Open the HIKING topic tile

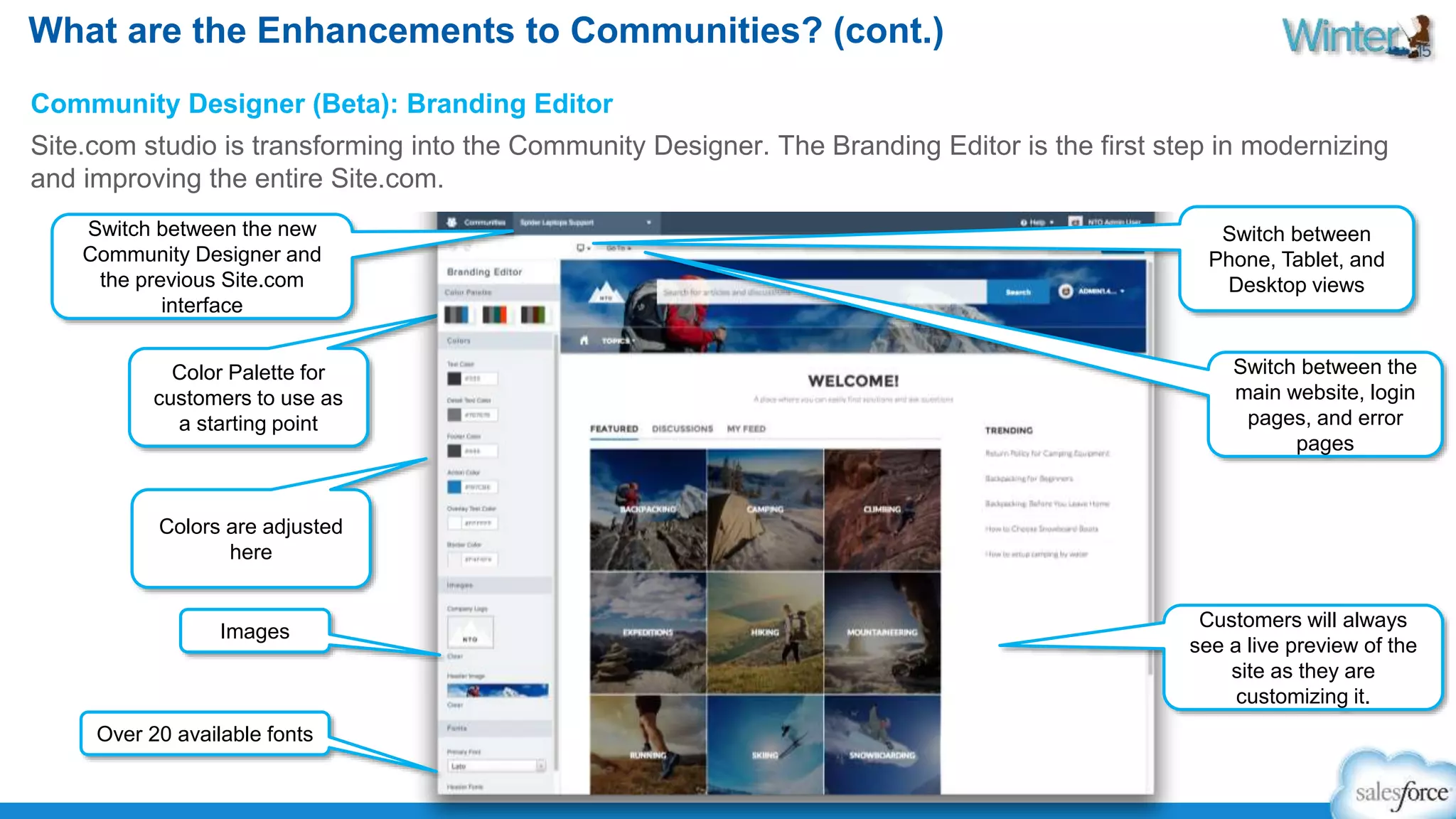[x=765, y=632]
